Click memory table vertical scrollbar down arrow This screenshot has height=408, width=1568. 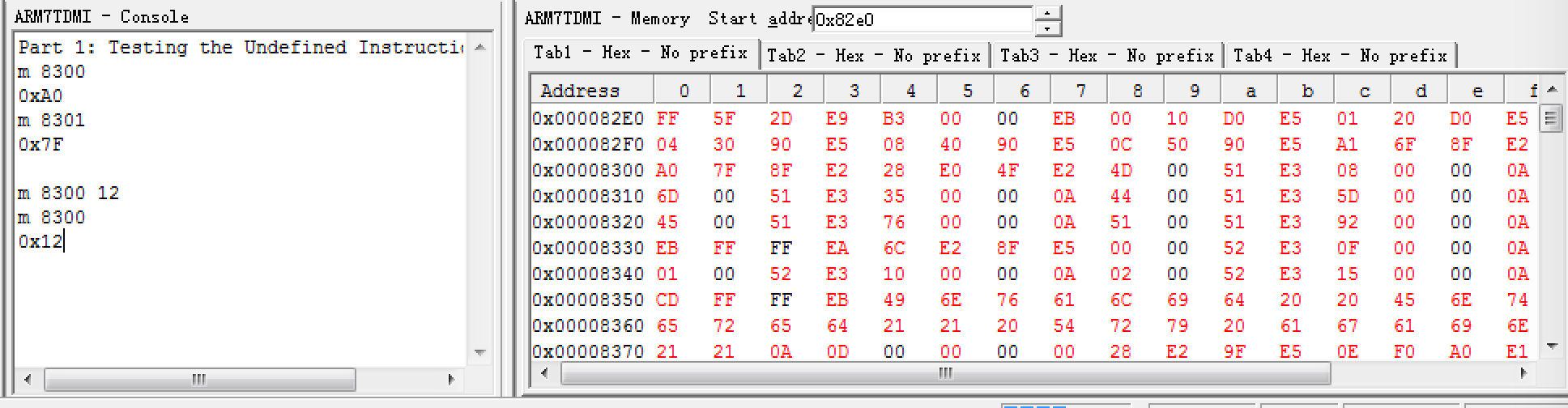(1551, 346)
